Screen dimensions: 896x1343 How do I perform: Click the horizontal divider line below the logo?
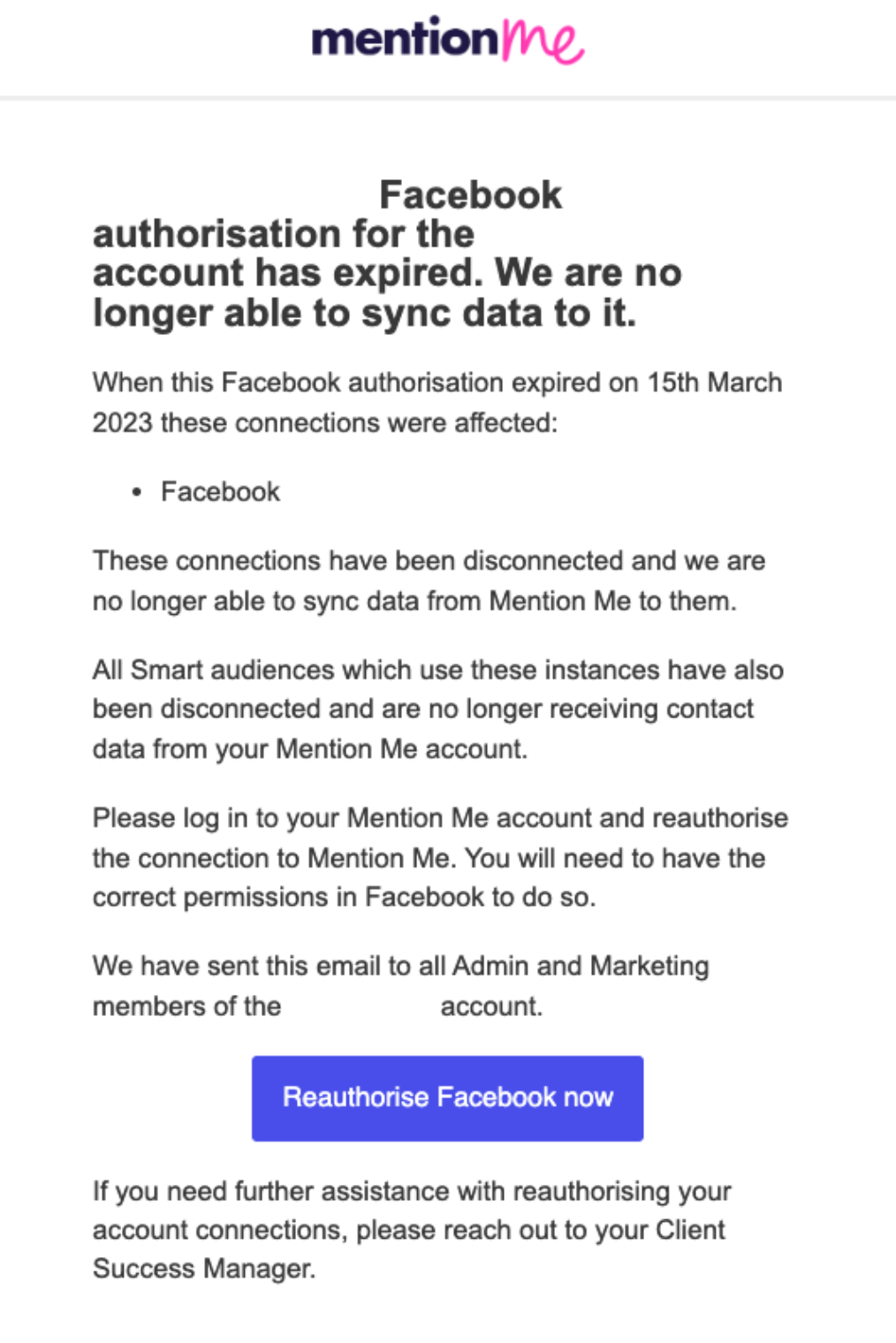click(448, 94)
